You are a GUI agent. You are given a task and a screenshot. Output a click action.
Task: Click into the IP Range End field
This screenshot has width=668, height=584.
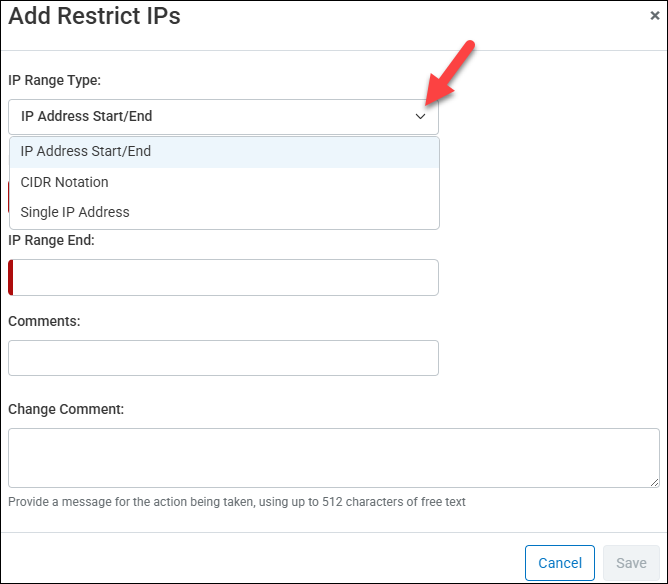coord(224,278)
